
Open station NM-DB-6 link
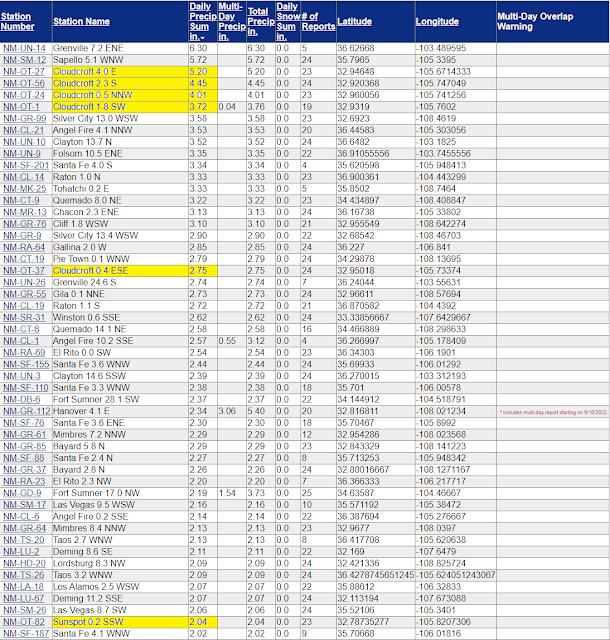[22, 399]
